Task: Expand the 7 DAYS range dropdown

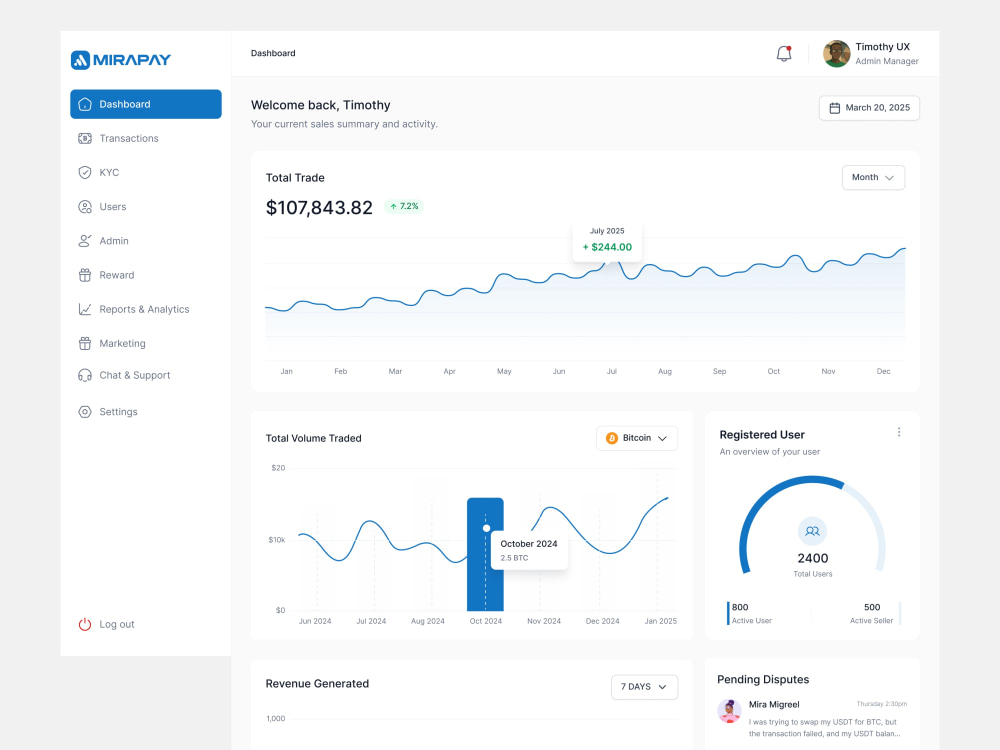Action: (644, 687)
